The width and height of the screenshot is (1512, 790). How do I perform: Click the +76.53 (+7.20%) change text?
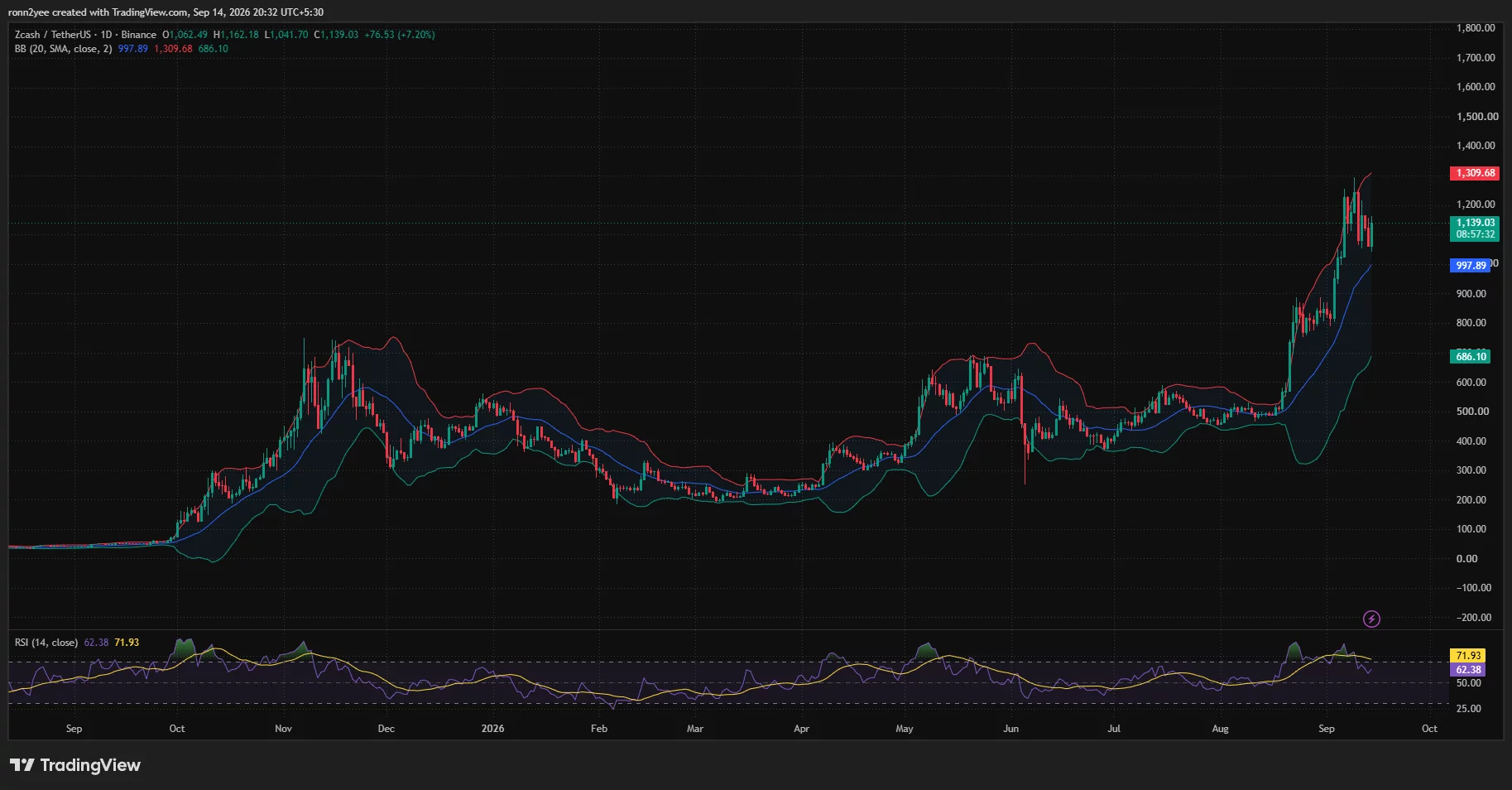399,35
